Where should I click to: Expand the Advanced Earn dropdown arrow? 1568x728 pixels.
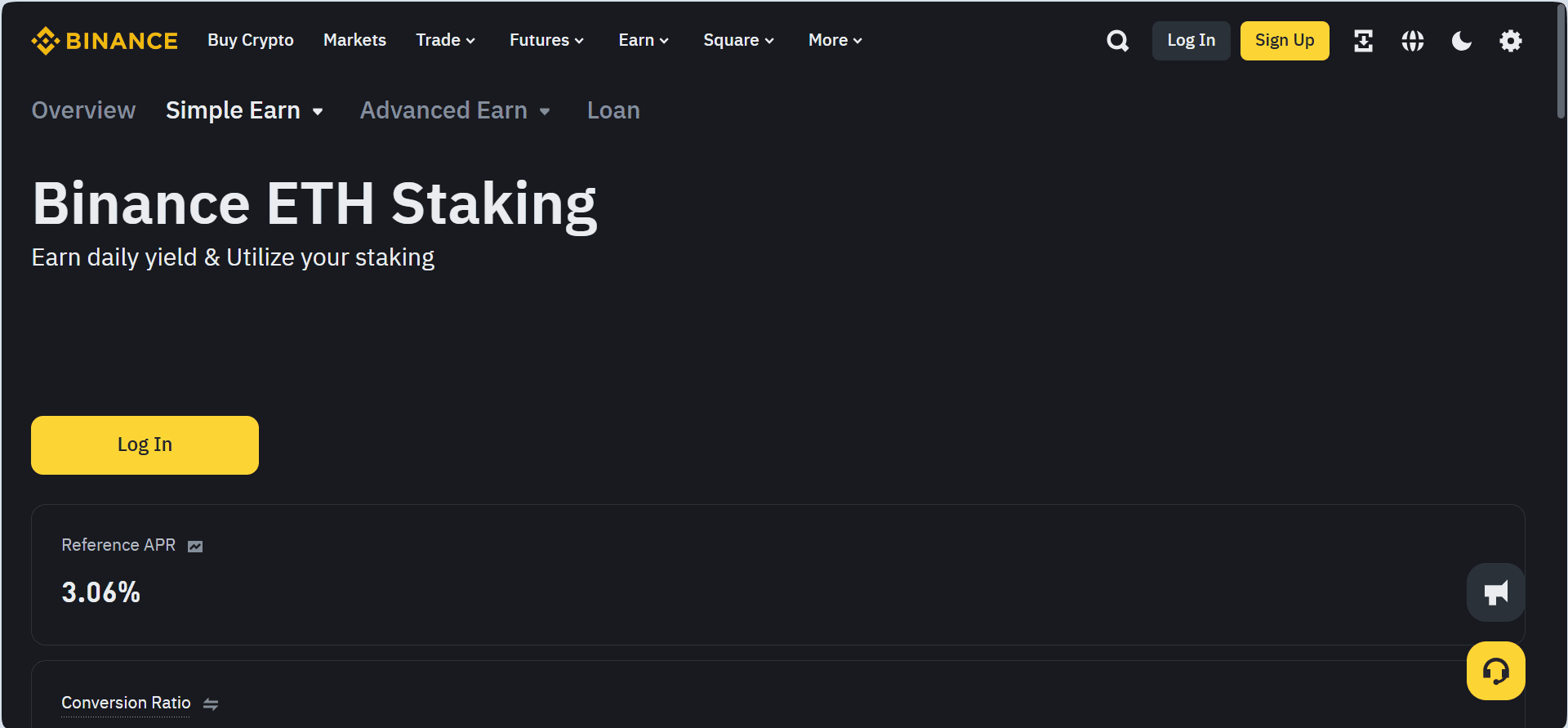click(545, 112)
